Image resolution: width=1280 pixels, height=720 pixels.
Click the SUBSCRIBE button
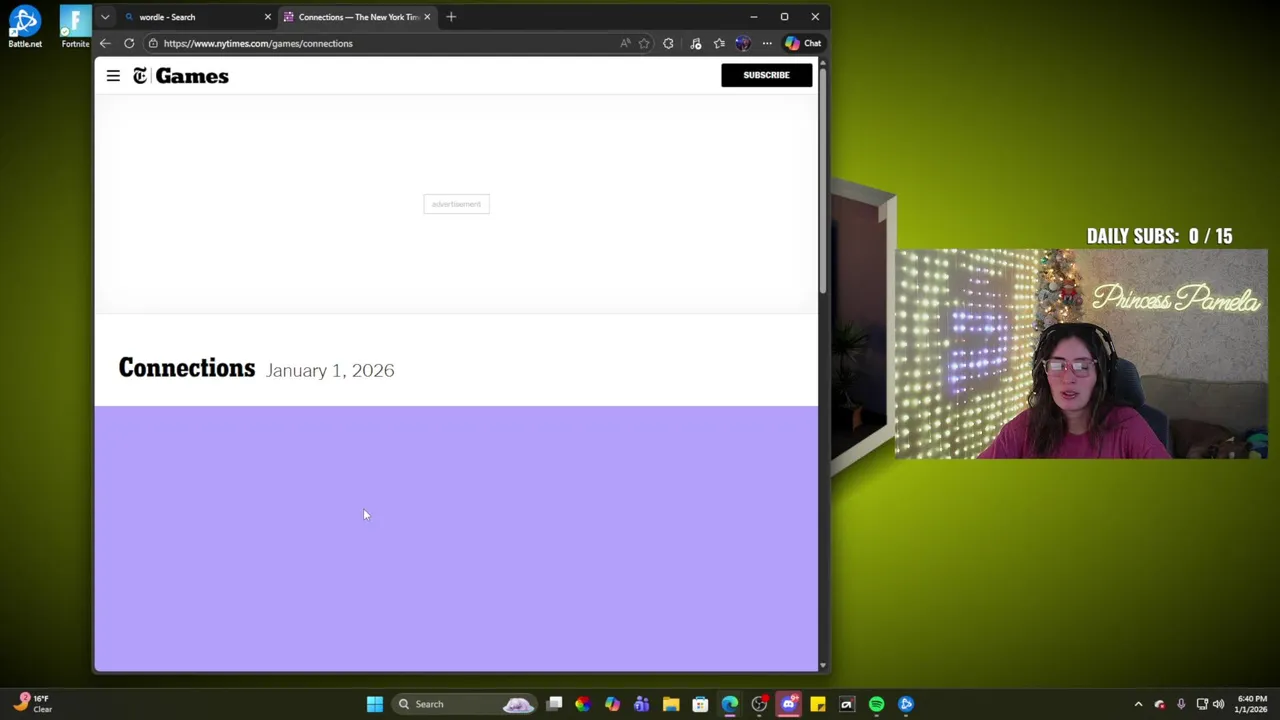(x=766, y=75)
